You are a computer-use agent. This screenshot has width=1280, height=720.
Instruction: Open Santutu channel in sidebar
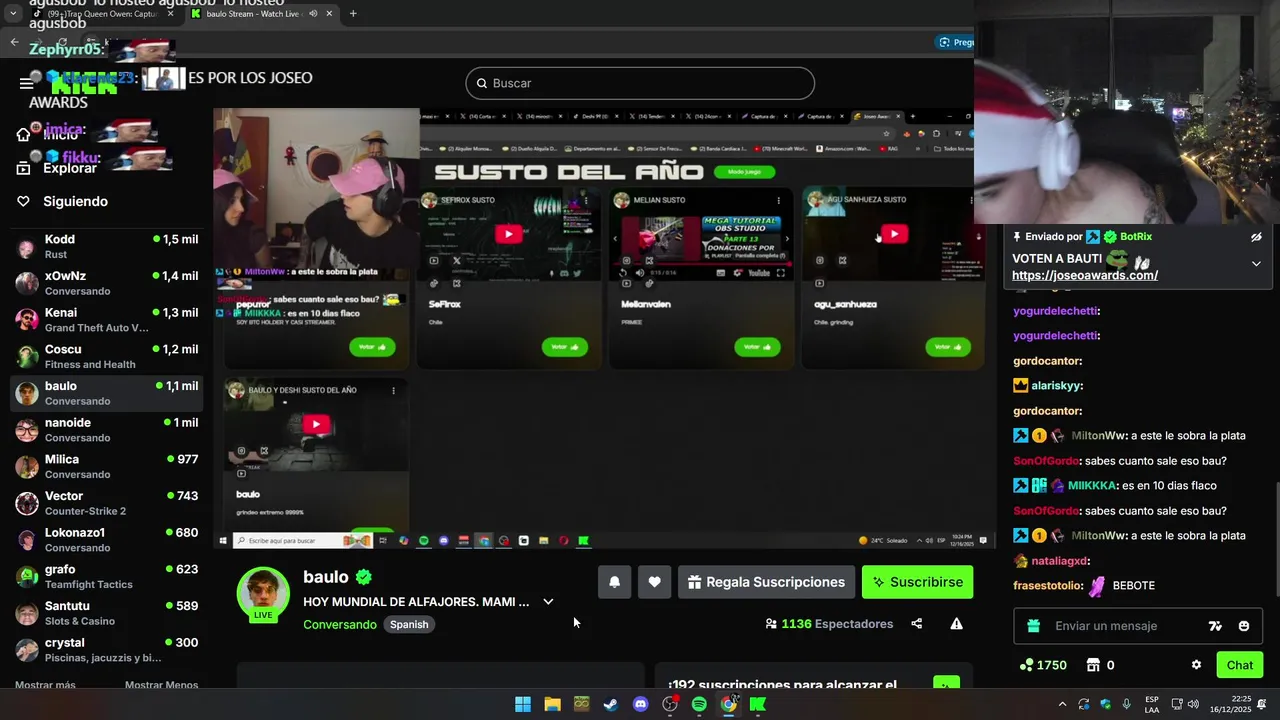(x=107, y=613)
